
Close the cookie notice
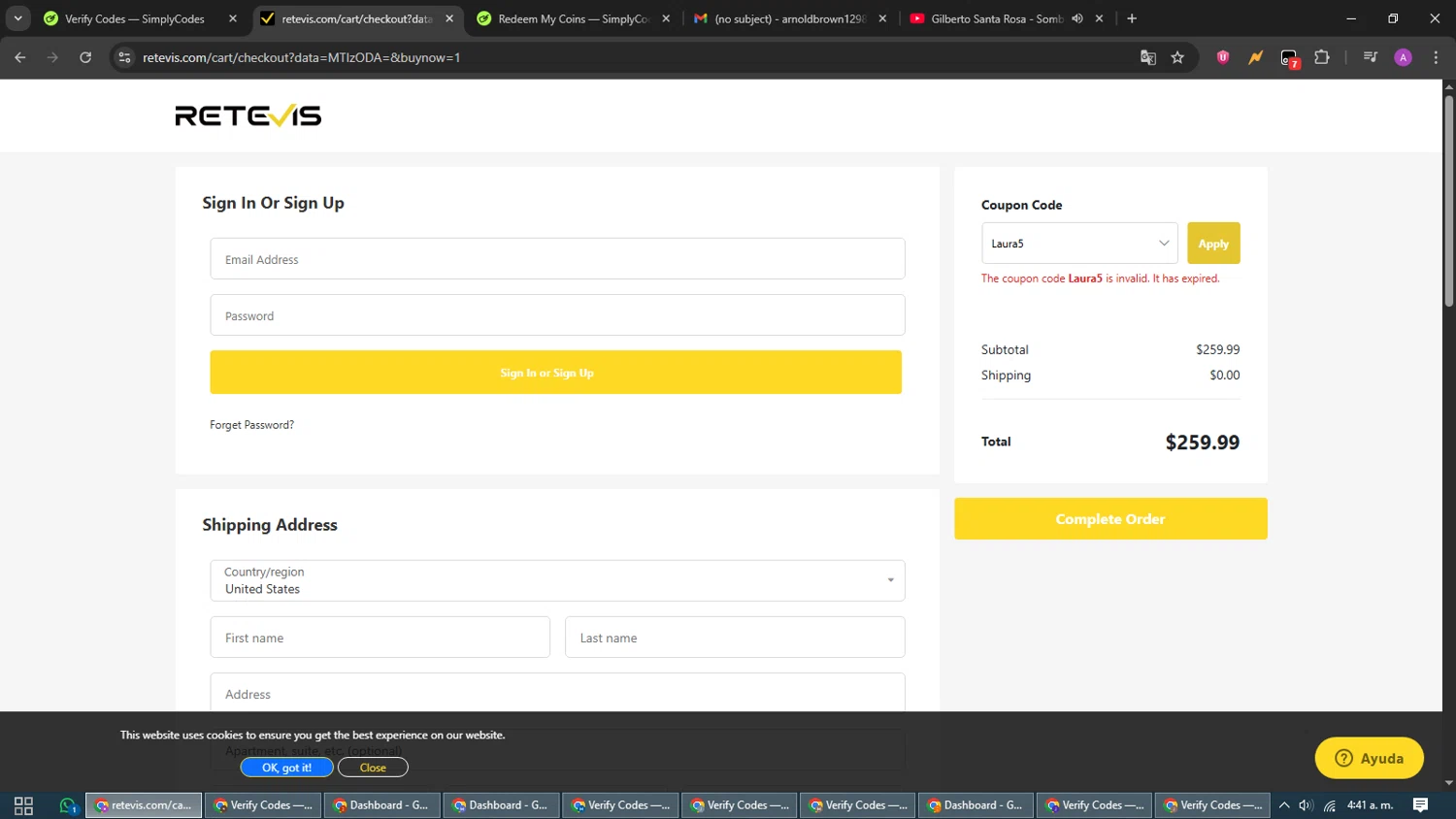point(373,768)
